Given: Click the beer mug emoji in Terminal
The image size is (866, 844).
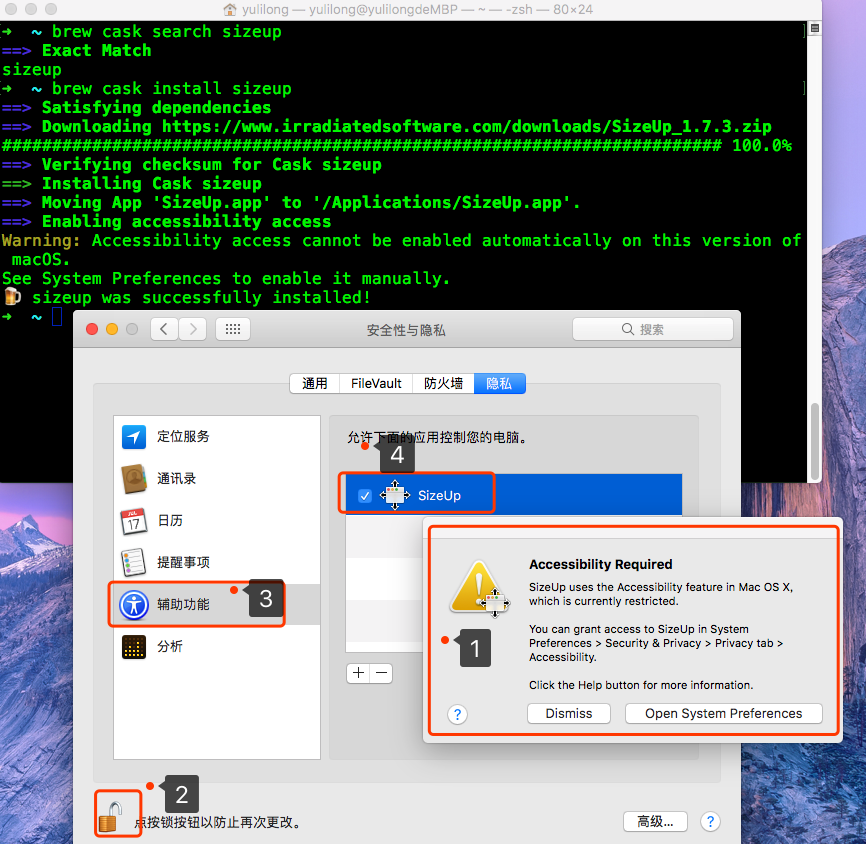Looking at the screenshot, I should (x=12, y=297).
